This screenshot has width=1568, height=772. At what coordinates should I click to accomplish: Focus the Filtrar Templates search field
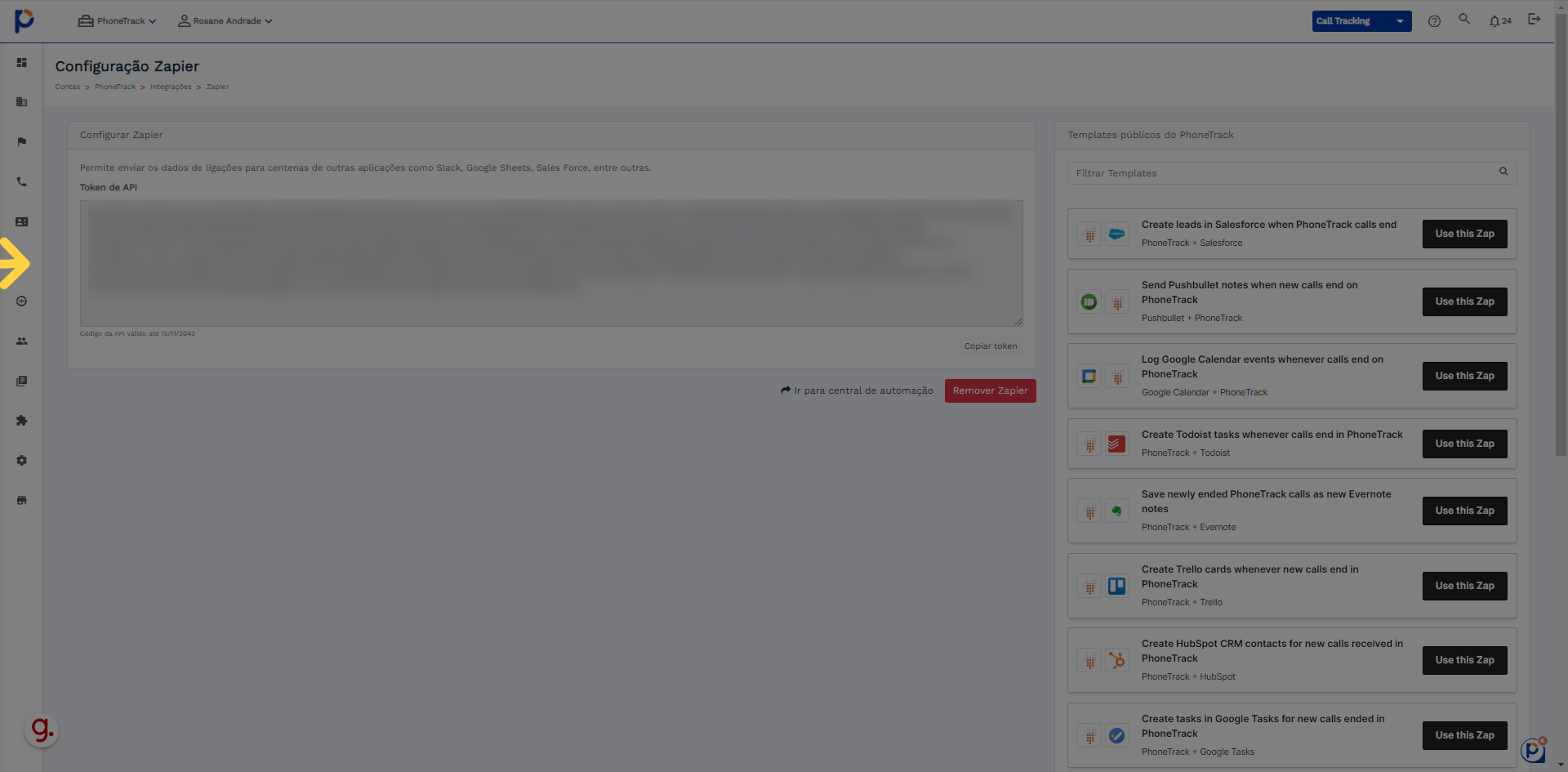(1291, 173)
